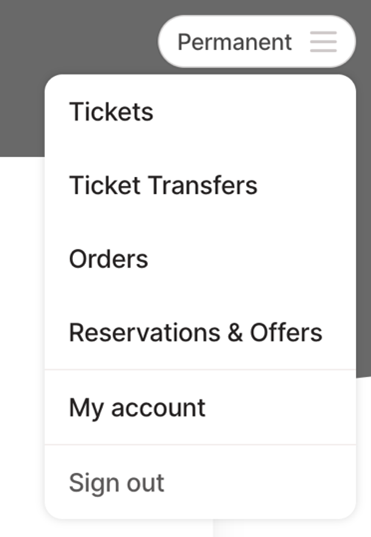The width and height of the screenshot is (371, 537).
Task: Toggle the three-line menu icon
Action: pos(323,41)
